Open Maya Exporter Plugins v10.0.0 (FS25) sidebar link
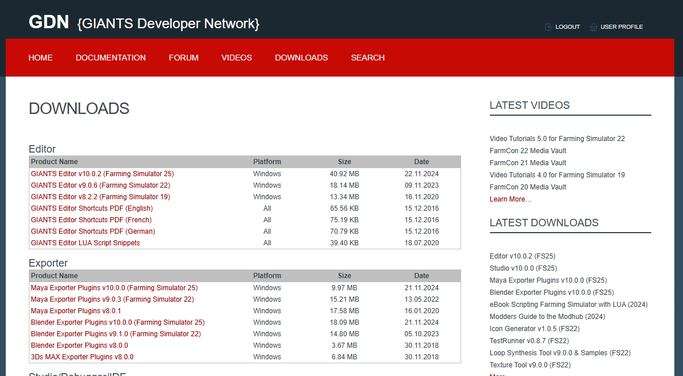This screenshot has height=376, width=683. point(548,281)
